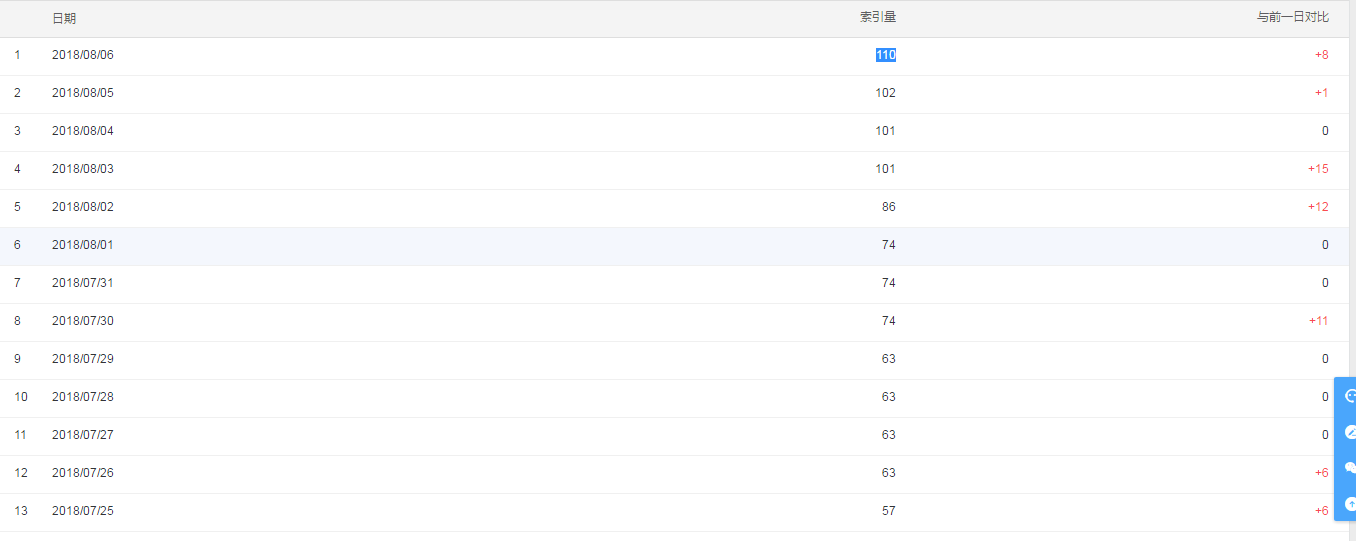Viewport: 1356px width, 541px height.
Task: Click the 与前一日对比 column header
Action: [x=1292, y=18]
